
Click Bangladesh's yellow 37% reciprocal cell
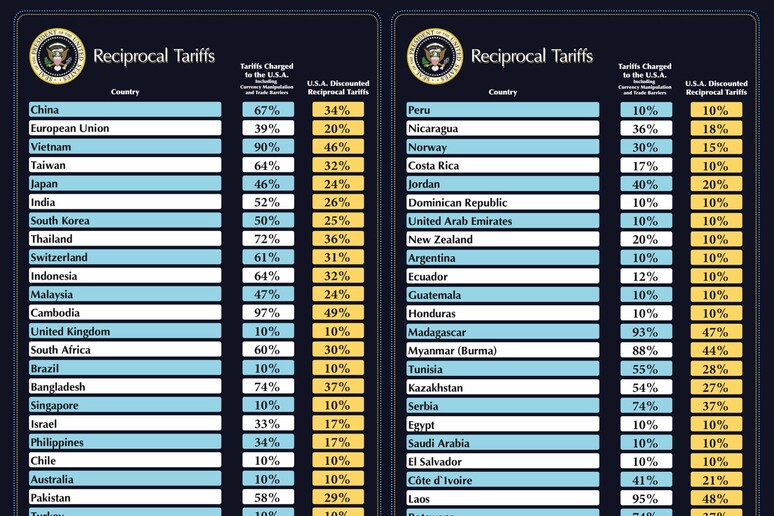click(x=337, y=387)
